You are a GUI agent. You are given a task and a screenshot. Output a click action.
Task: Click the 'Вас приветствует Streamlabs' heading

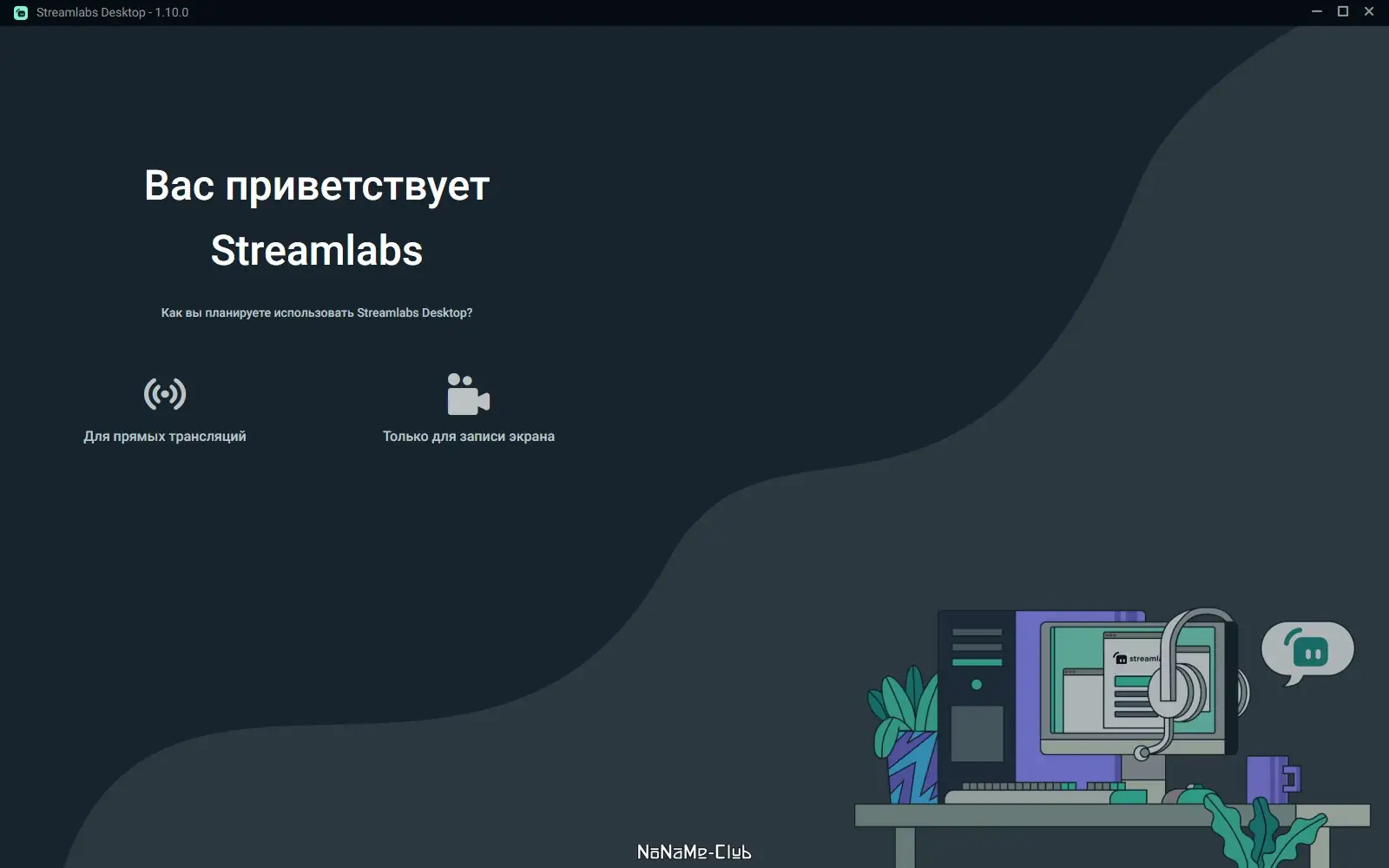coord(317,218)
